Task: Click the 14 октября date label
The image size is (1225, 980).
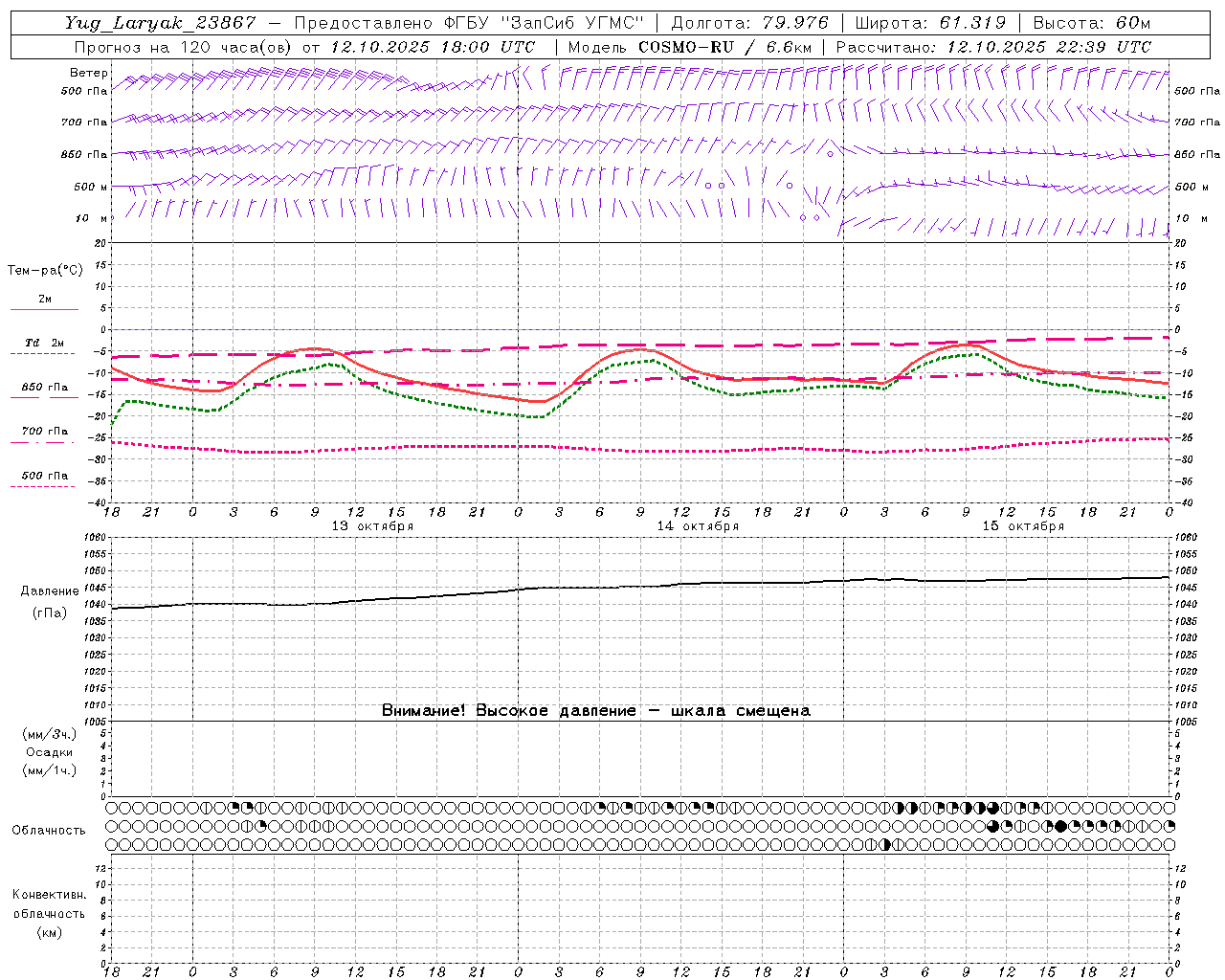Action: 698,526
